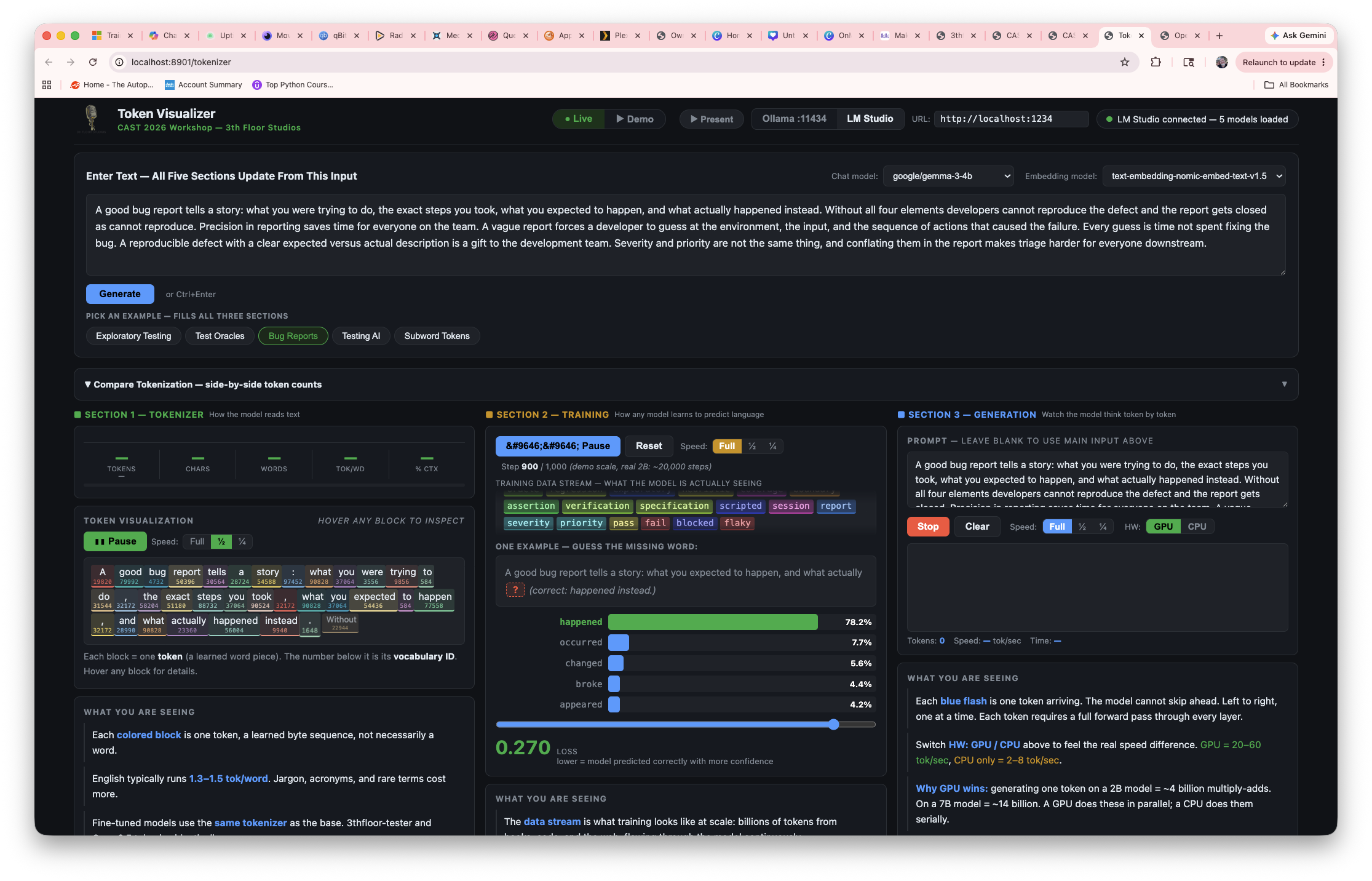Open Home - The Autop... bookmark

coord(112,85)
